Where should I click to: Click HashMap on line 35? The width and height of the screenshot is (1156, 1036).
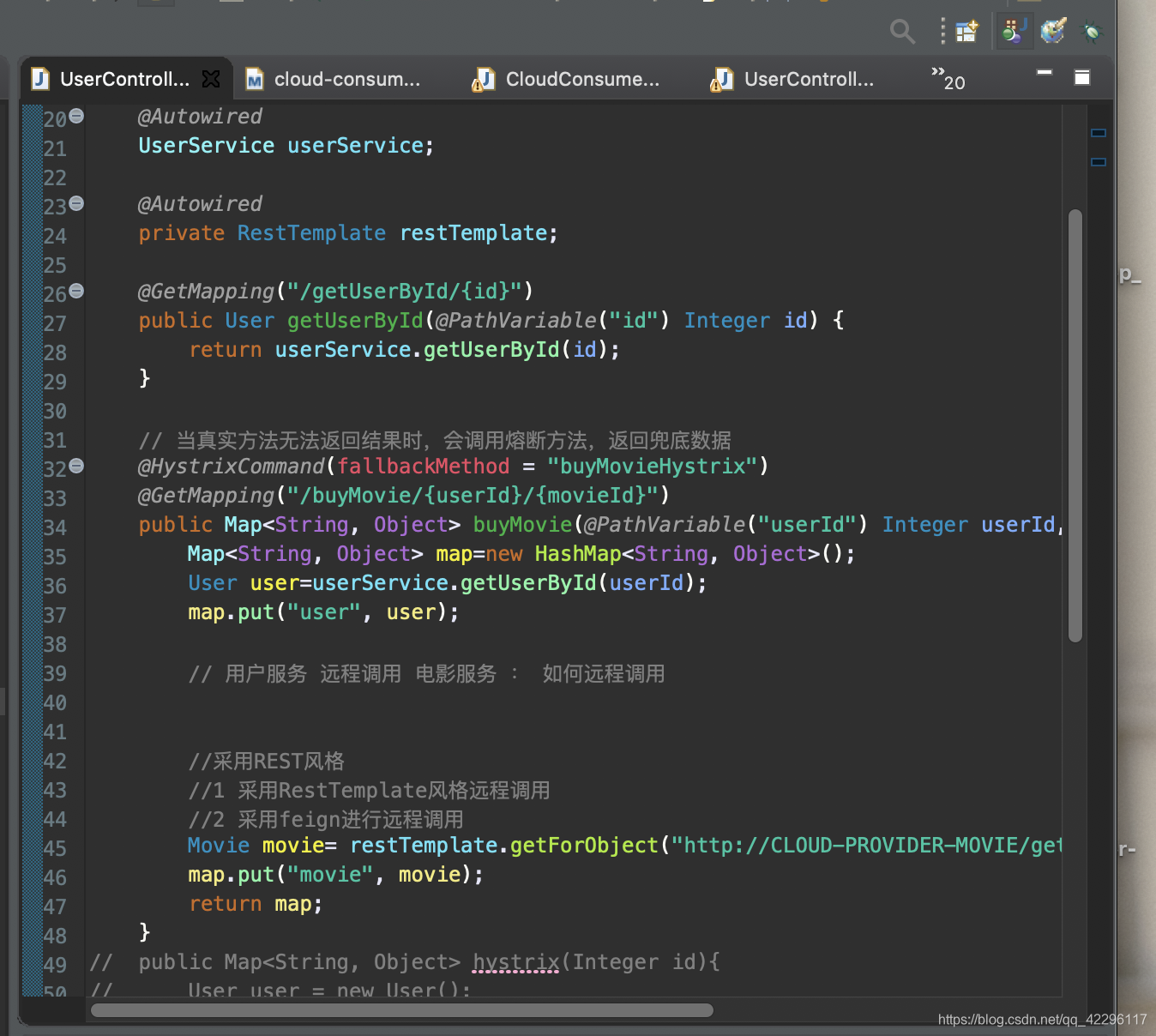click(x=578, y=553)
